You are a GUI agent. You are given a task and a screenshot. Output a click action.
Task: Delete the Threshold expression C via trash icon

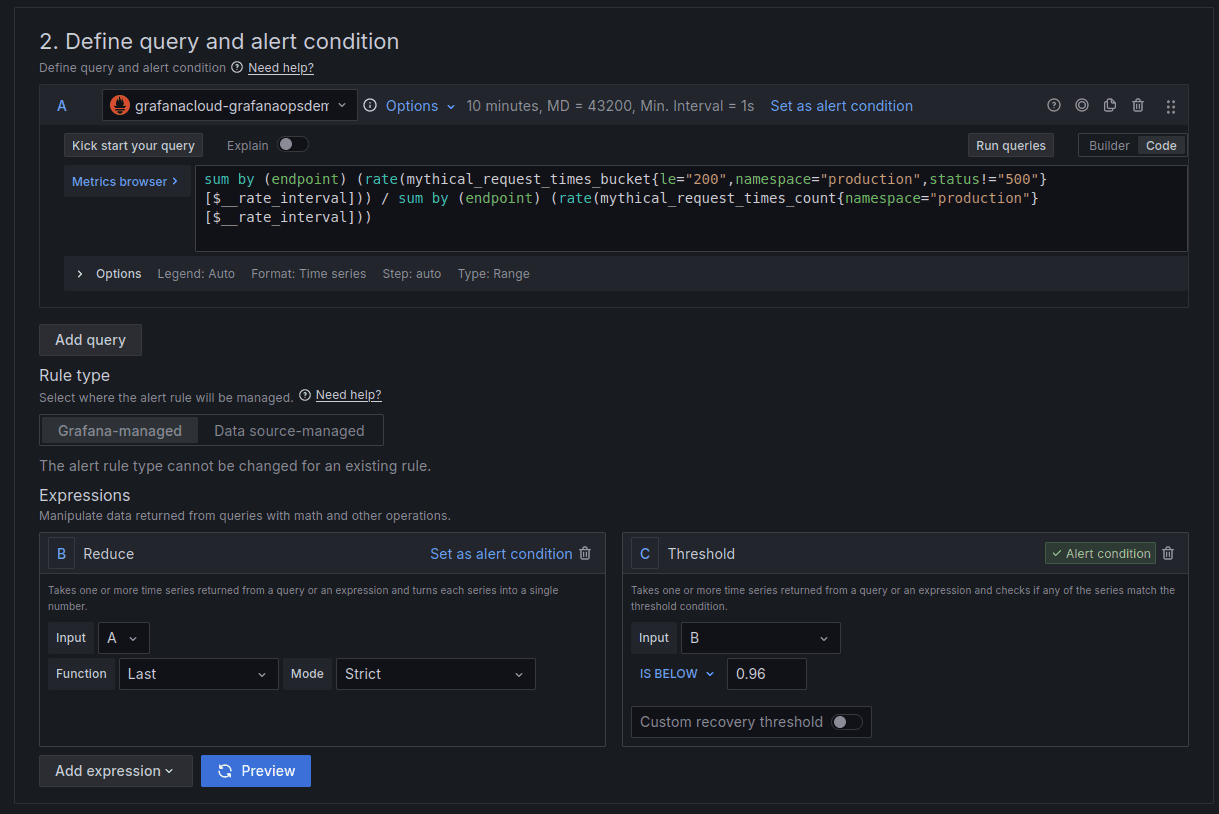click(x=1168, y=553)
